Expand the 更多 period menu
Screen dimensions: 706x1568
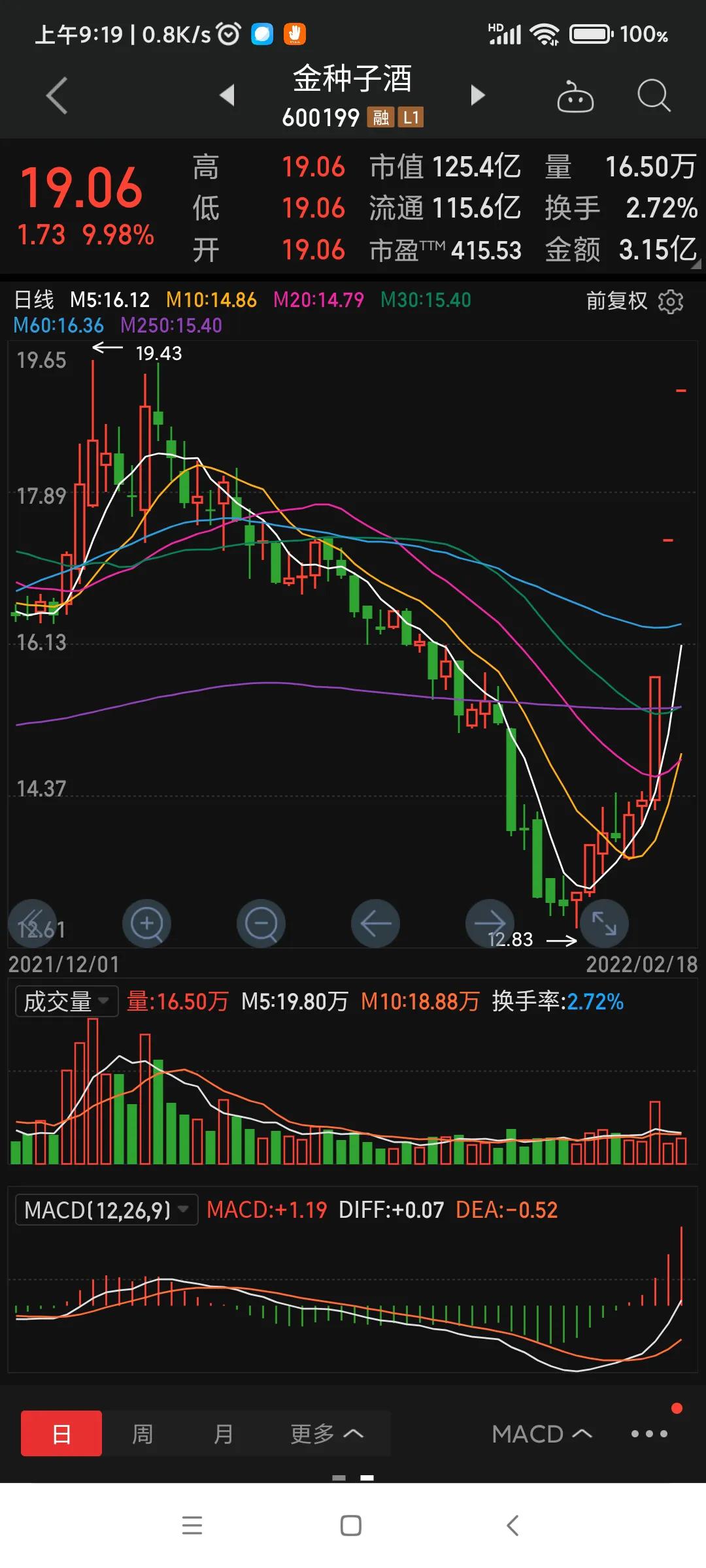click(x=326, y=1434)
